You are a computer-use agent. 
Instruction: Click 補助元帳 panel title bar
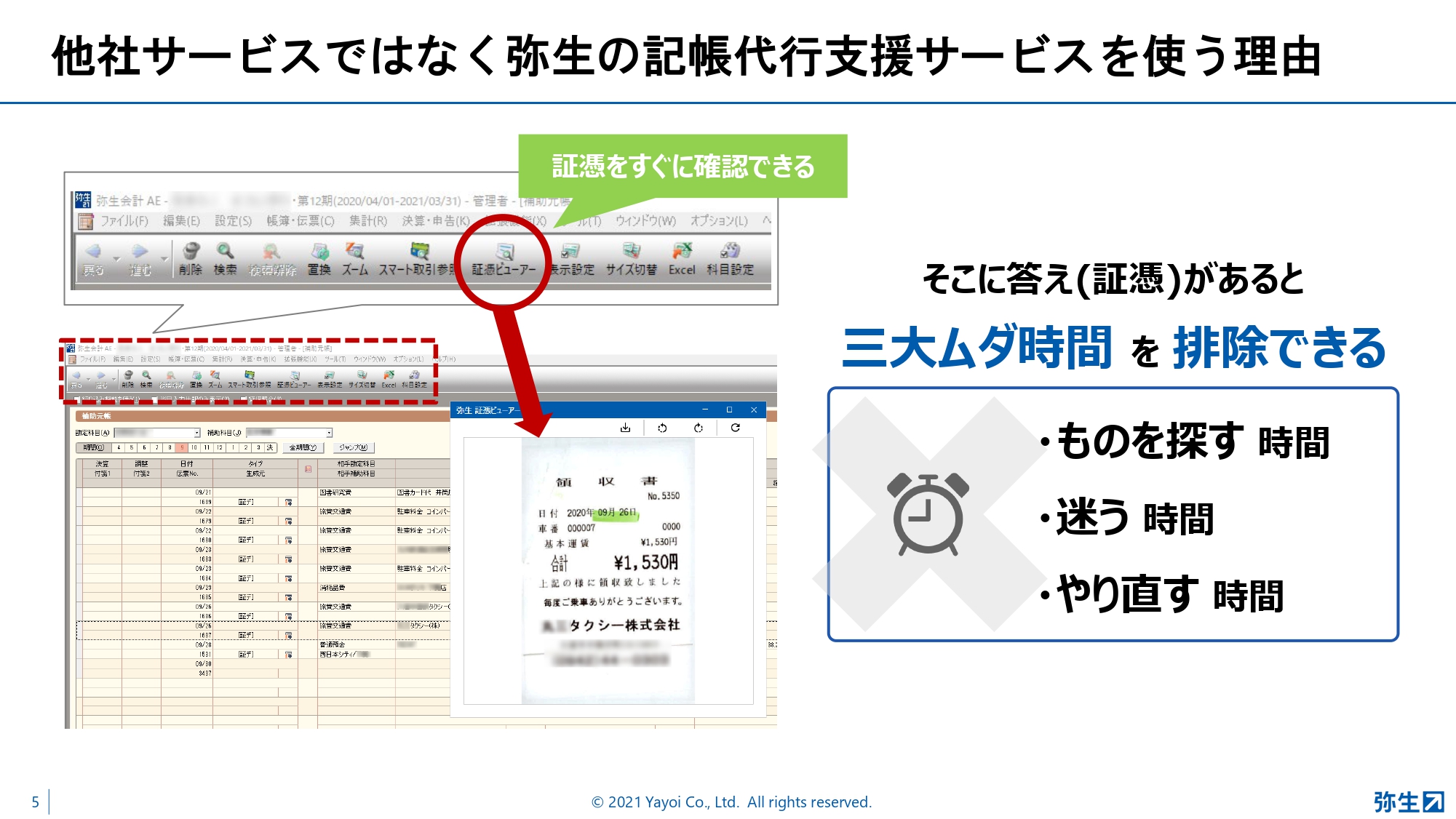[262, 416]
